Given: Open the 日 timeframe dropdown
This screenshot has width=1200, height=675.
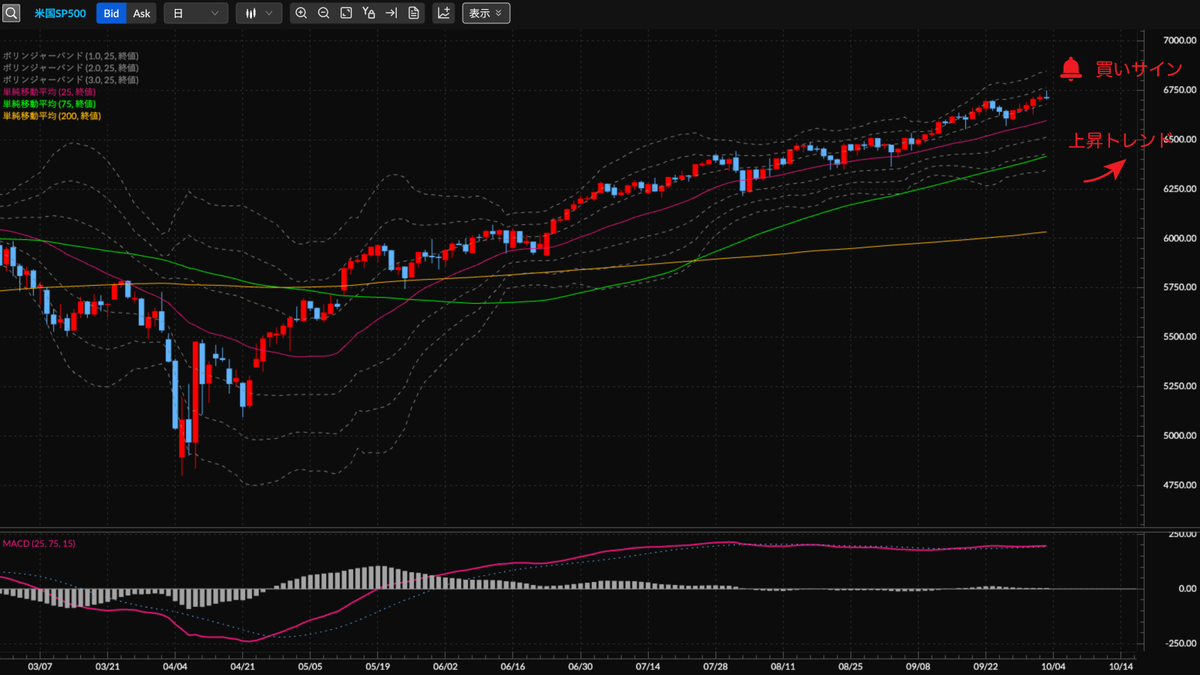Looking at the screenshot, I should pos(196,13).
